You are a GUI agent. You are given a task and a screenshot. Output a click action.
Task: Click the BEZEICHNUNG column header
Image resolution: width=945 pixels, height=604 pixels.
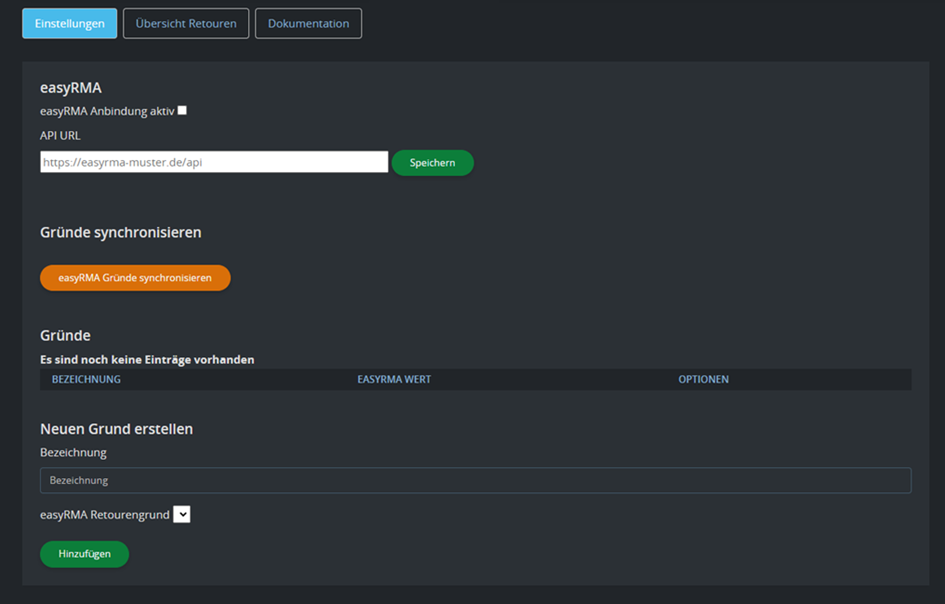click(x=86, y=379)
